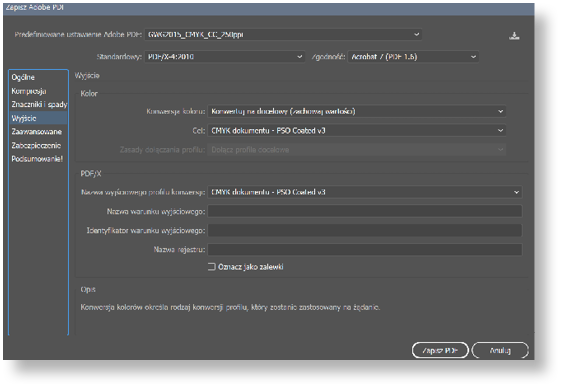Enable the Oznacz jako zalewki checkbox
The width and height of the screenshot is (561, 387).
pyautogui.click(x=212, y=266)
